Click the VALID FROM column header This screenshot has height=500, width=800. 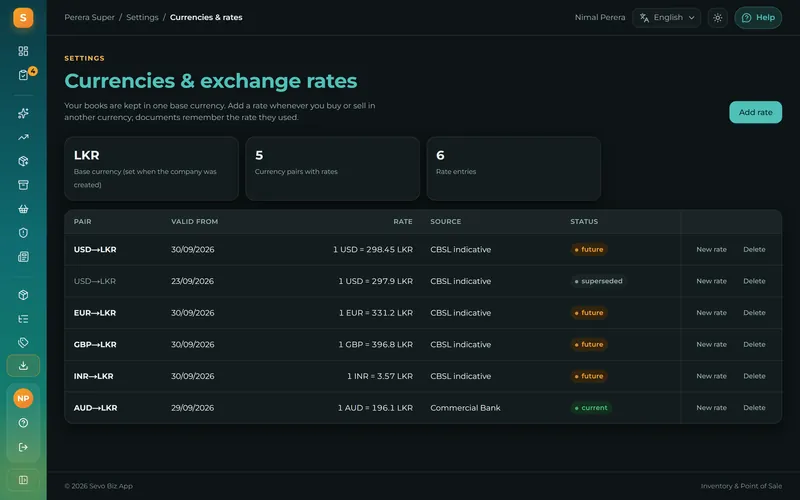pos(194,221)
